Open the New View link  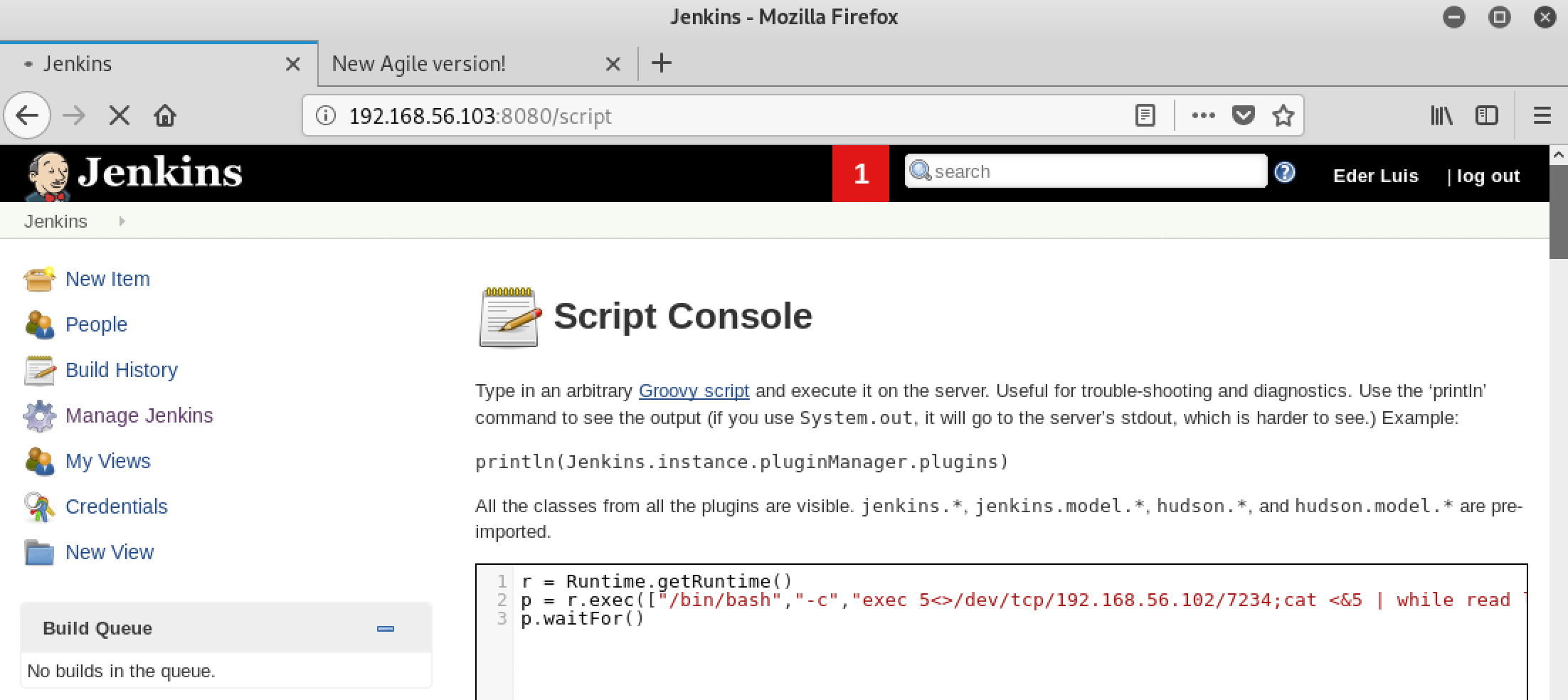[110, 552]
